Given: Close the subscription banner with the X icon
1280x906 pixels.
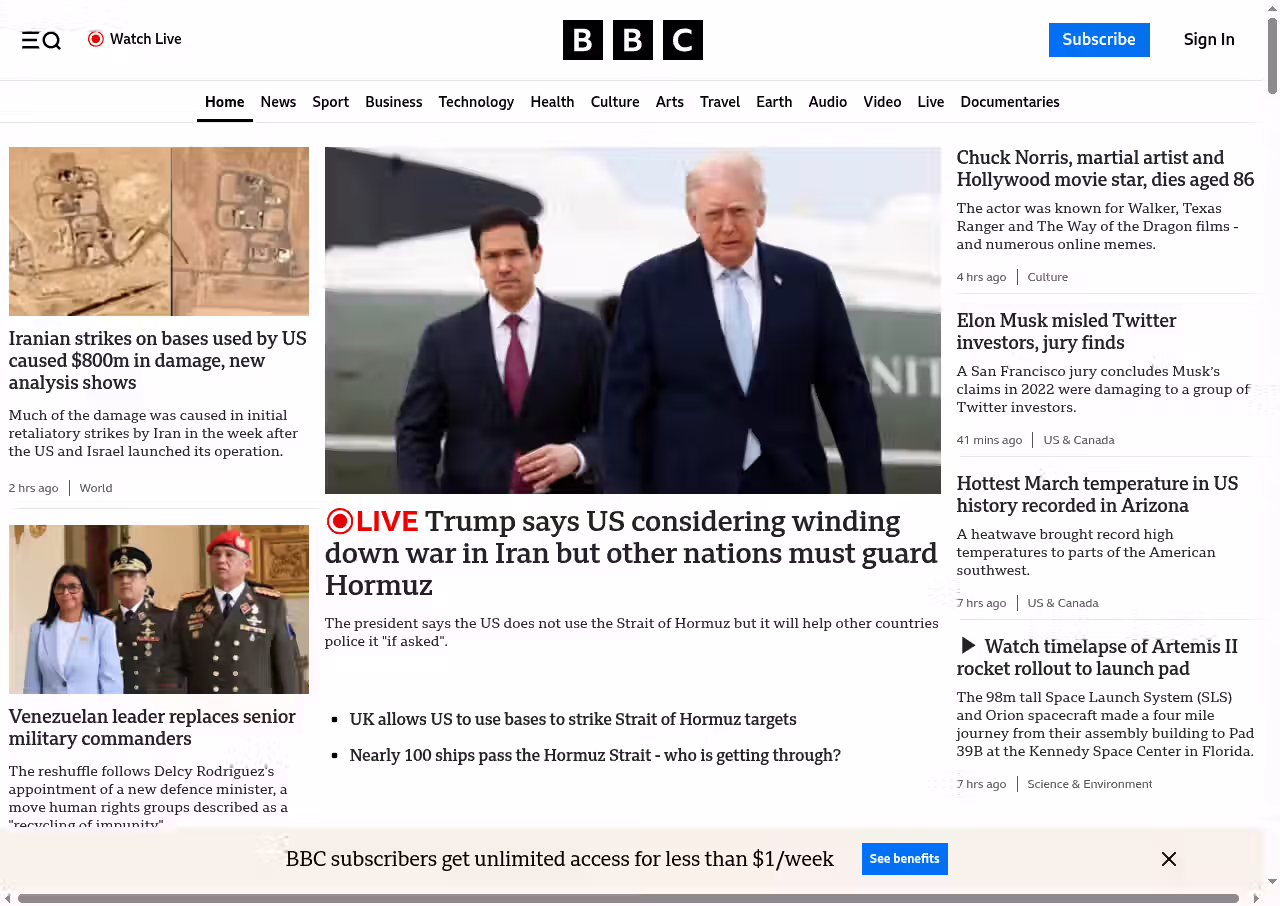Looking at the screenshot, I should click(1168, 859).
